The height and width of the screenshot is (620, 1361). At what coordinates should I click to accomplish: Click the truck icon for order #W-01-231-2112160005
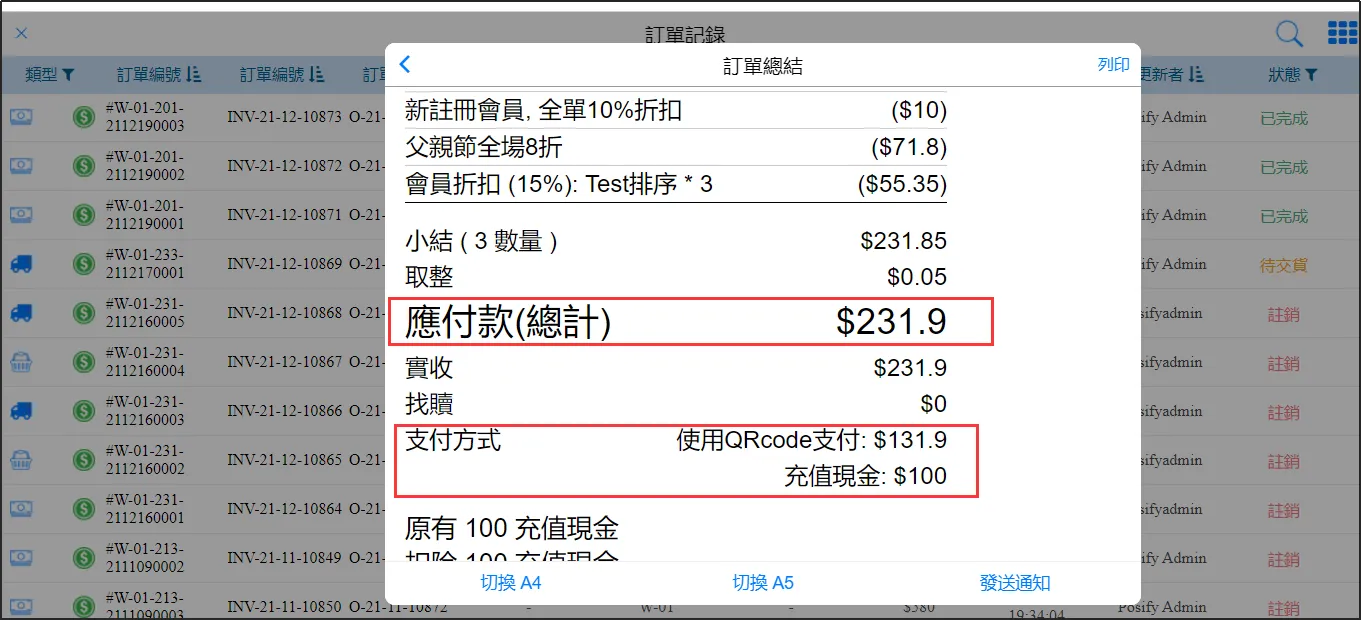tap(21, 313)
